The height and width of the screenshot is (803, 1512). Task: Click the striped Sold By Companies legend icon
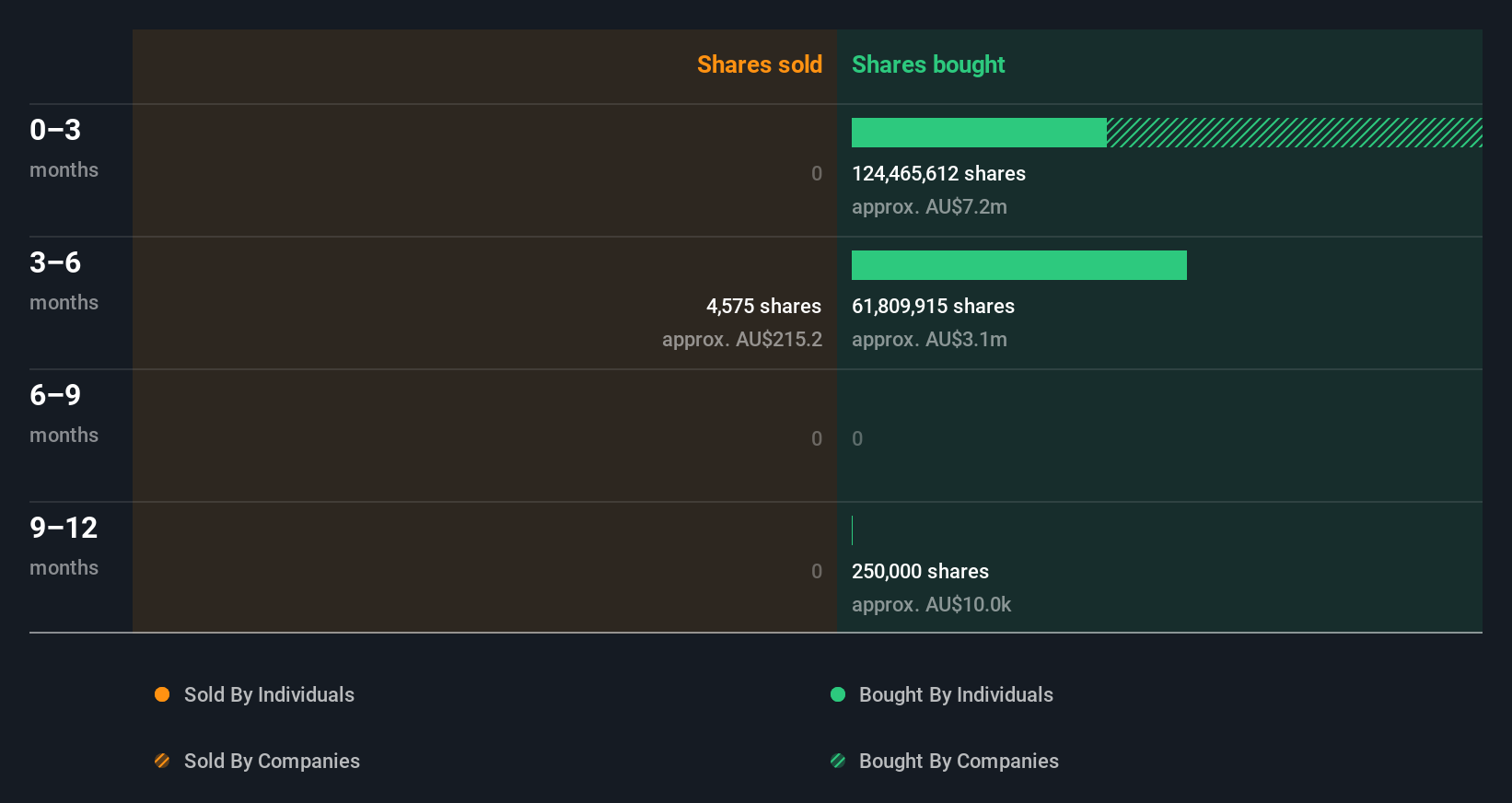pyautogui.click(x=162, y=761)
